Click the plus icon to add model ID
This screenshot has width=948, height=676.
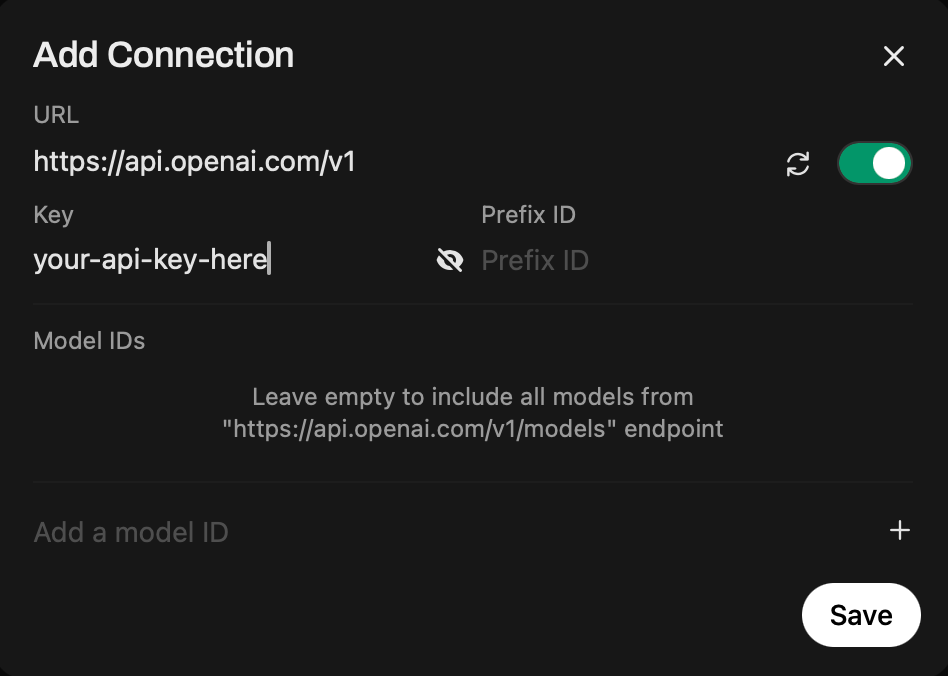click(x=901, y=531)
